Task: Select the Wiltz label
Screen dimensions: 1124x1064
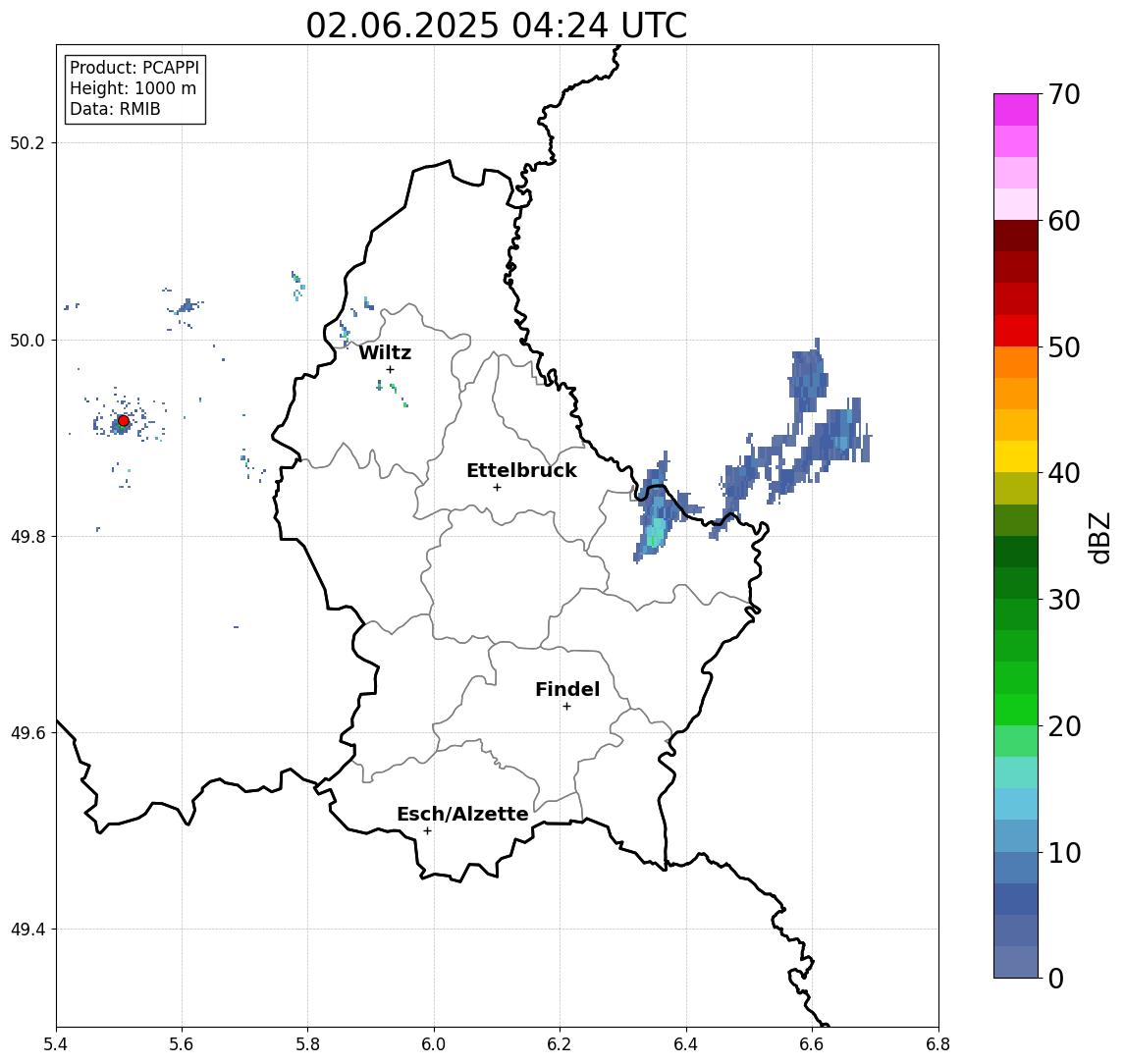Action: point(385,352)
